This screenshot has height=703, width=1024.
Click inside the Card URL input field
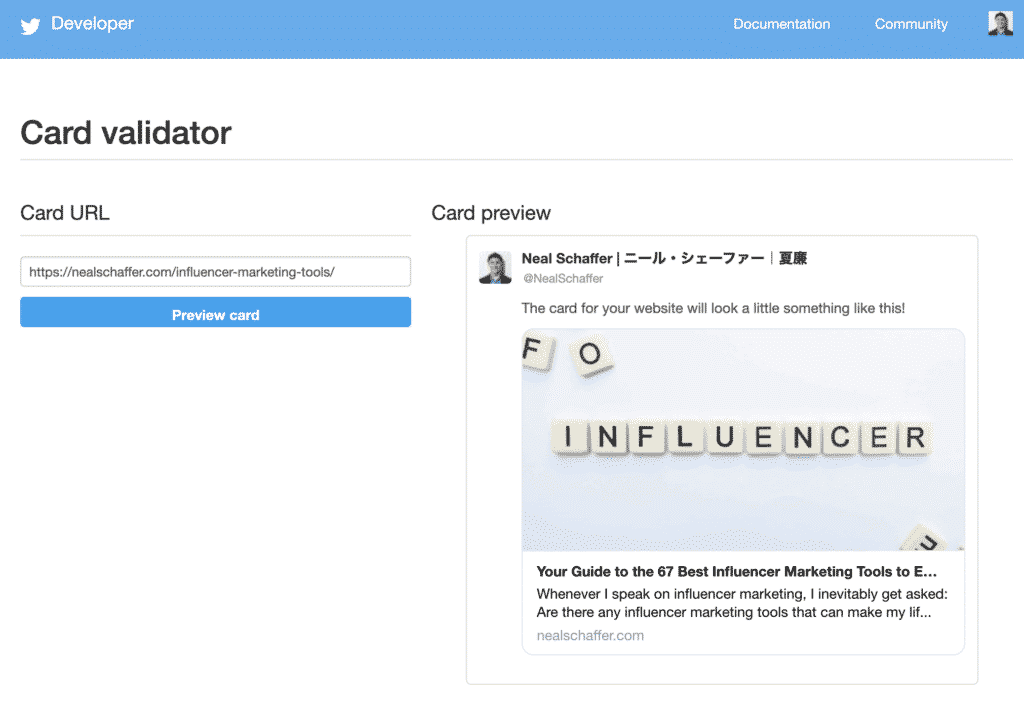[x=215, y=271]
